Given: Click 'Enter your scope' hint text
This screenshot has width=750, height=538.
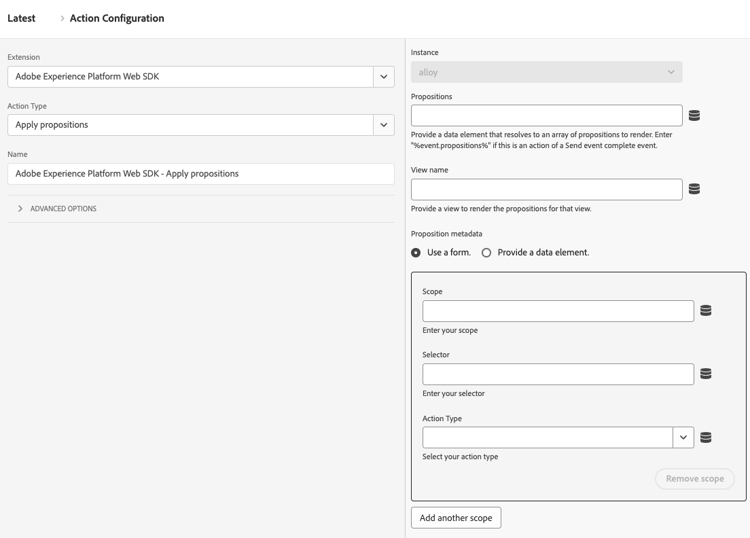Looking at the screenshot, I should point(450,330).
